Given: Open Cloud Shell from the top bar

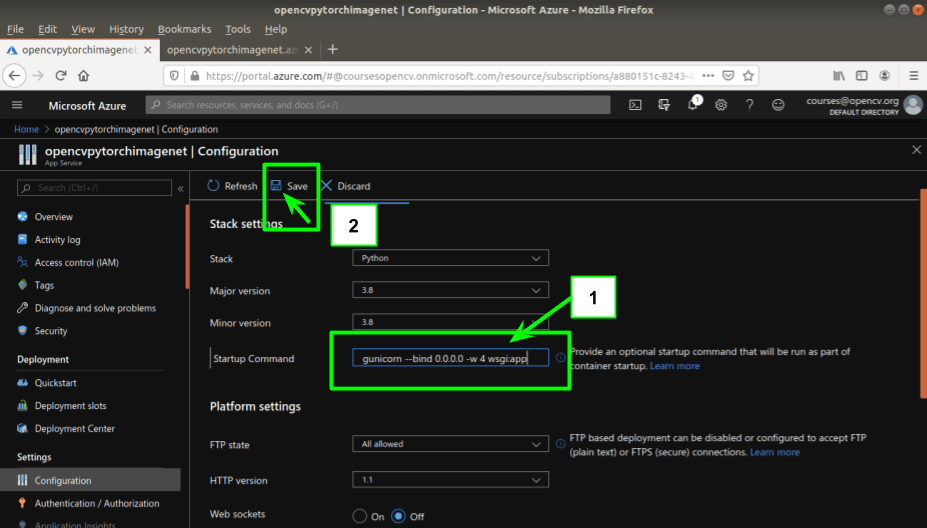Looking at the screenshot, I should [x=635, y=105].
